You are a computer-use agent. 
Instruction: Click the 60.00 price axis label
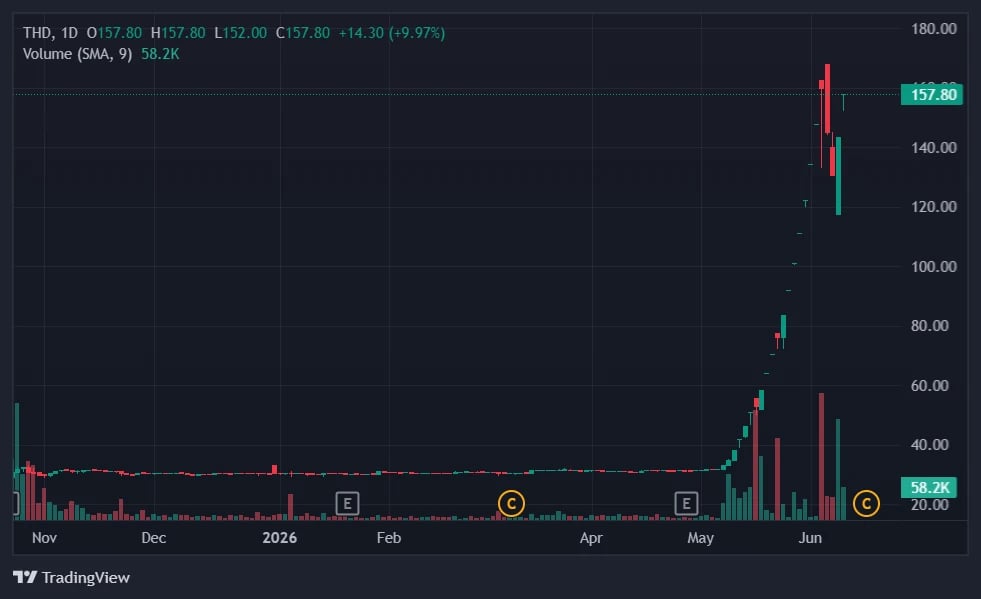tap(930, 386)
